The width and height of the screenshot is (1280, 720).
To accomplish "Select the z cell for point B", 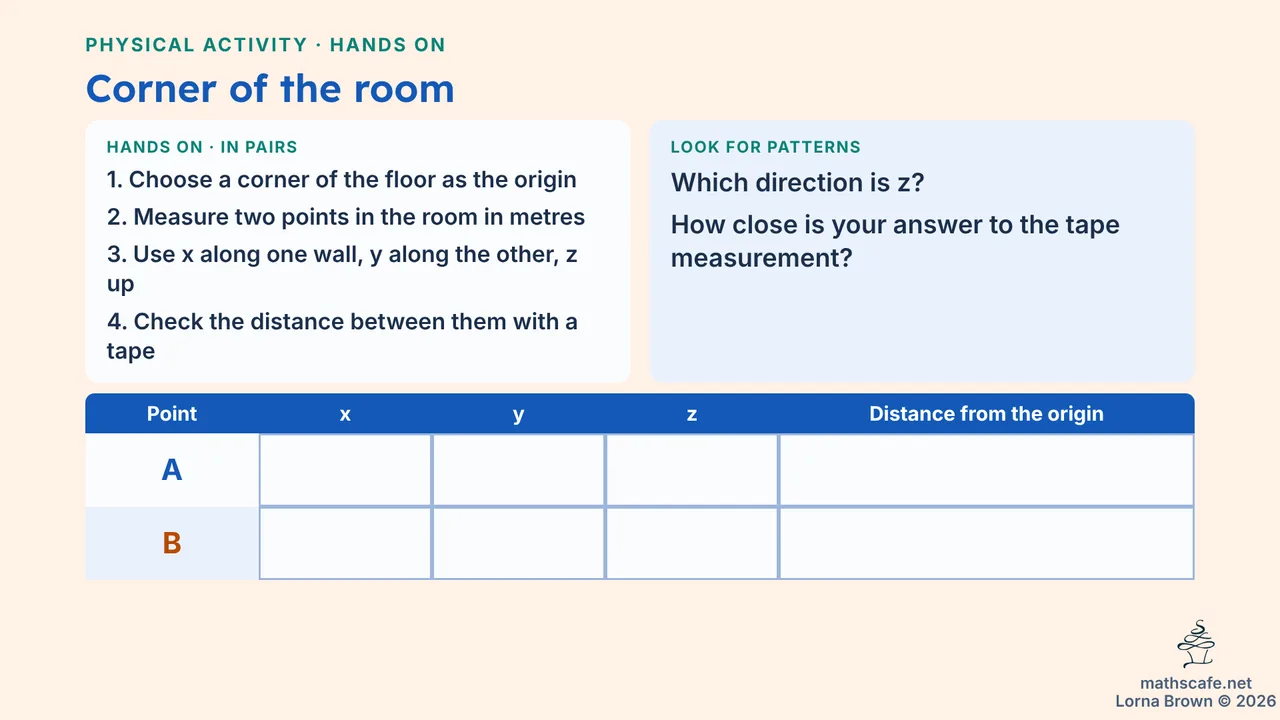I will point(692,543).
